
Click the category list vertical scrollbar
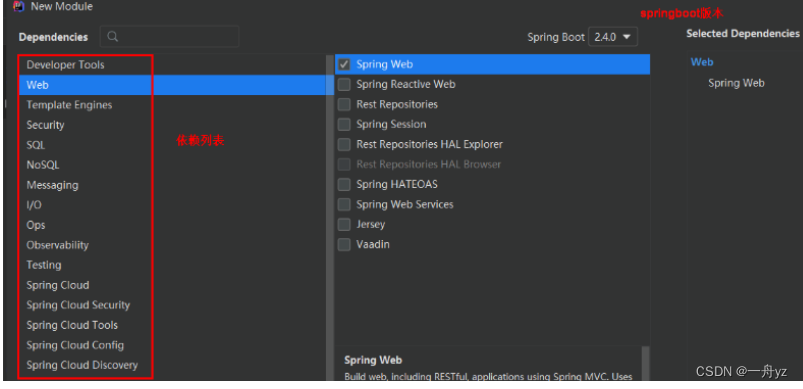pos(330,218)
